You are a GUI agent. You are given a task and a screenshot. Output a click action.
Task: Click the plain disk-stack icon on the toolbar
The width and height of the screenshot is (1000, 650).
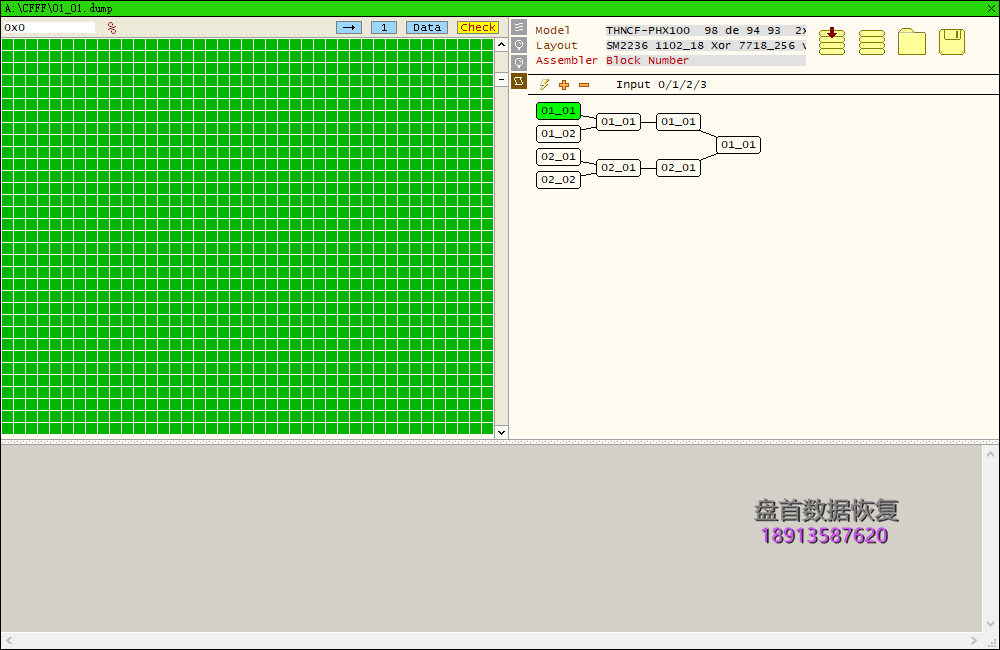click(871, 42)
